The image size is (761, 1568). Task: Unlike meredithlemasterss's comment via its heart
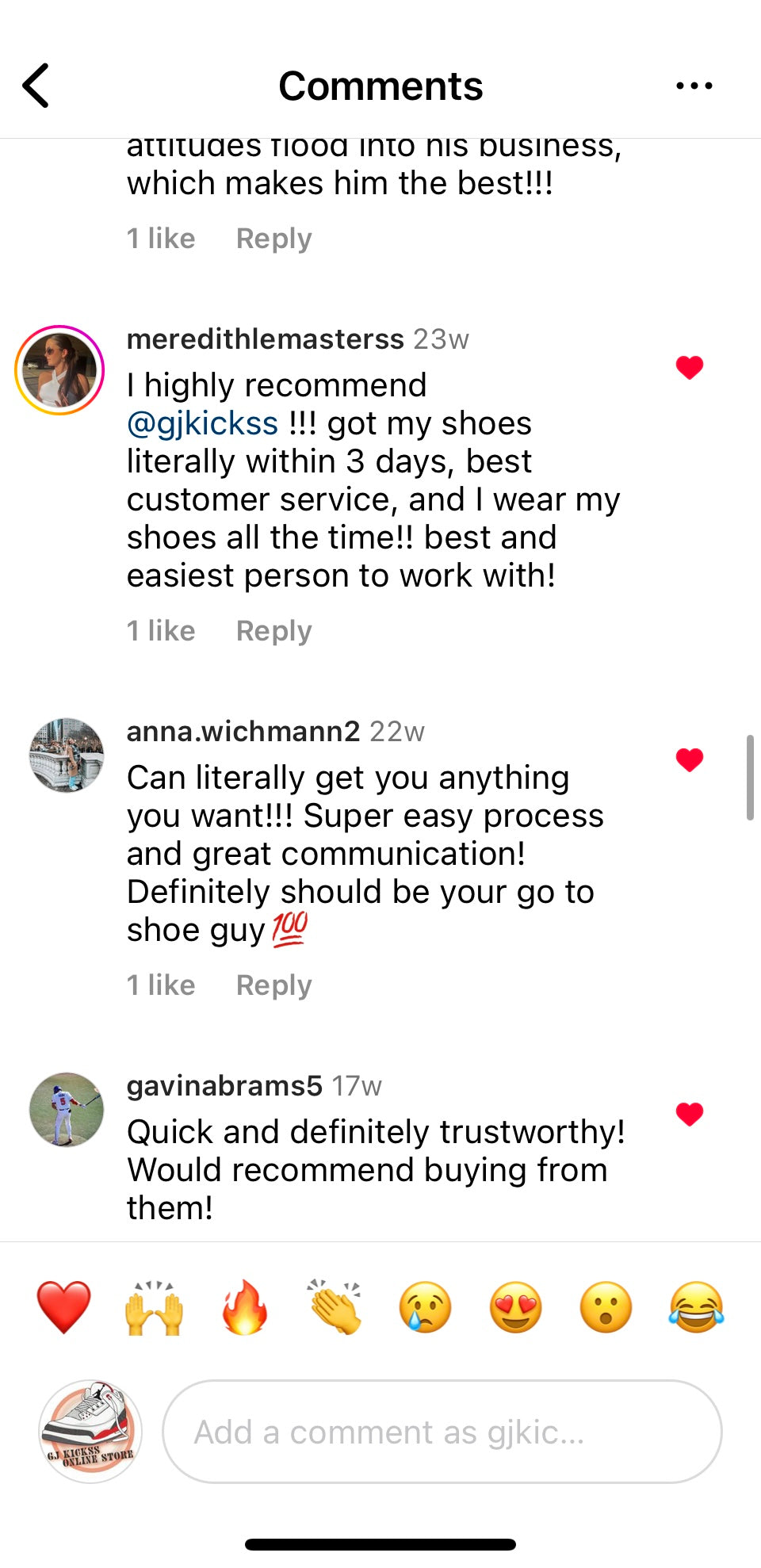click(690, 367)
